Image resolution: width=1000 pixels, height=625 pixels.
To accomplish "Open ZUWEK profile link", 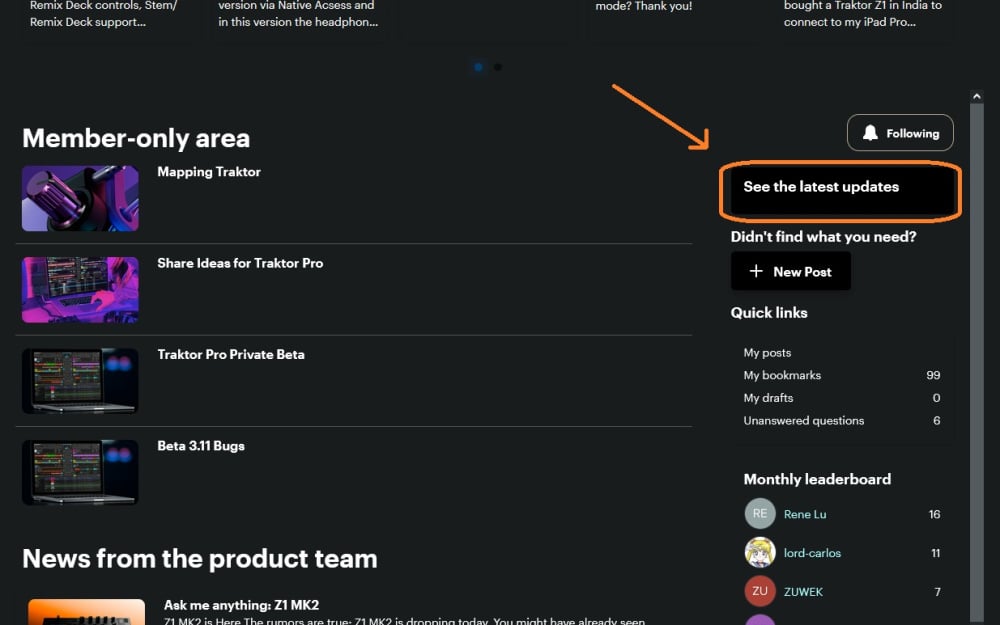I will click(x=803, y=592).
